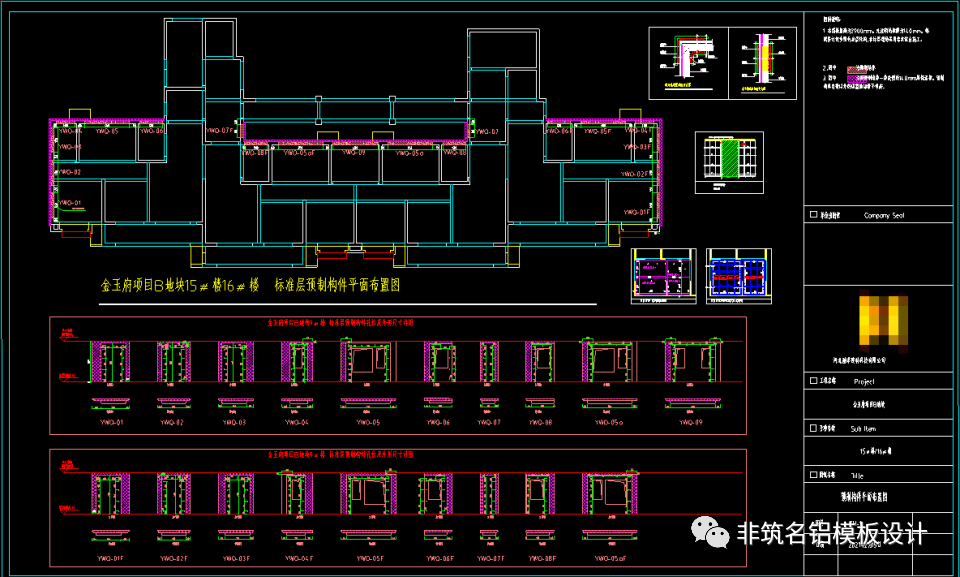
Task: Click the 'Title' label in title block
Action: pyautogui.click(x=857, y=475)
